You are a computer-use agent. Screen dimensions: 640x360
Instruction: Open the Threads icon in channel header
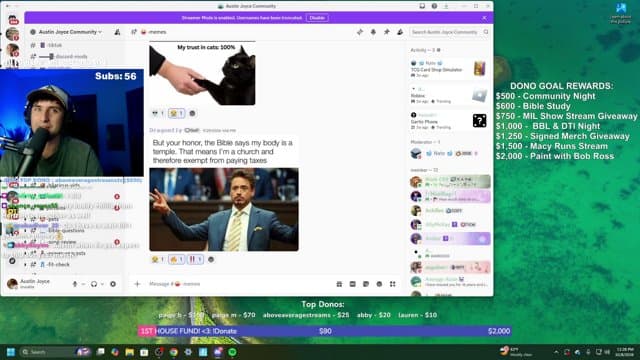click(360, 32)
